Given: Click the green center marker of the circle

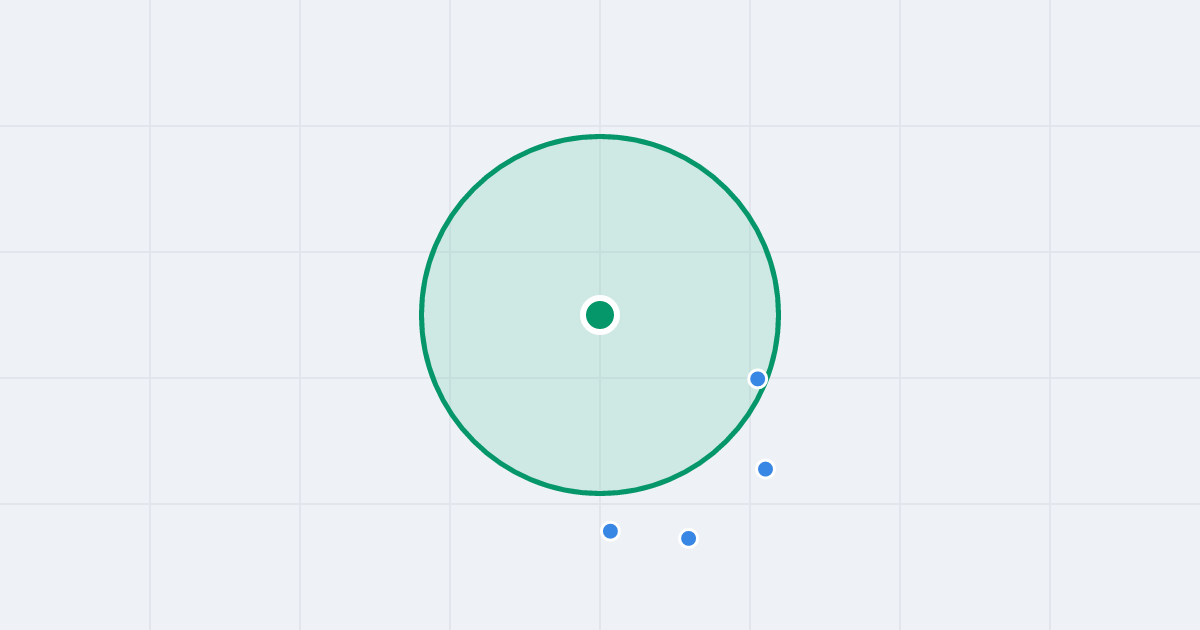Looking at the screenshot, I should [600, 315].
